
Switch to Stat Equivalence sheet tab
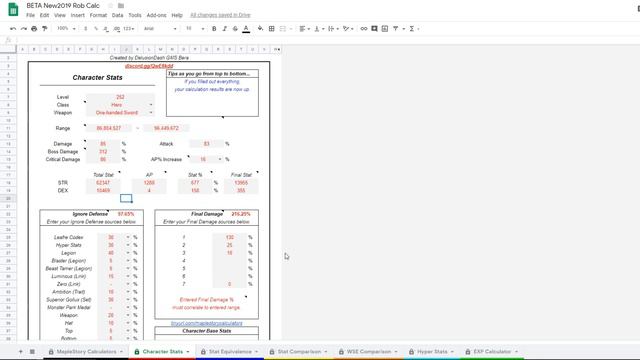[230, 351]
